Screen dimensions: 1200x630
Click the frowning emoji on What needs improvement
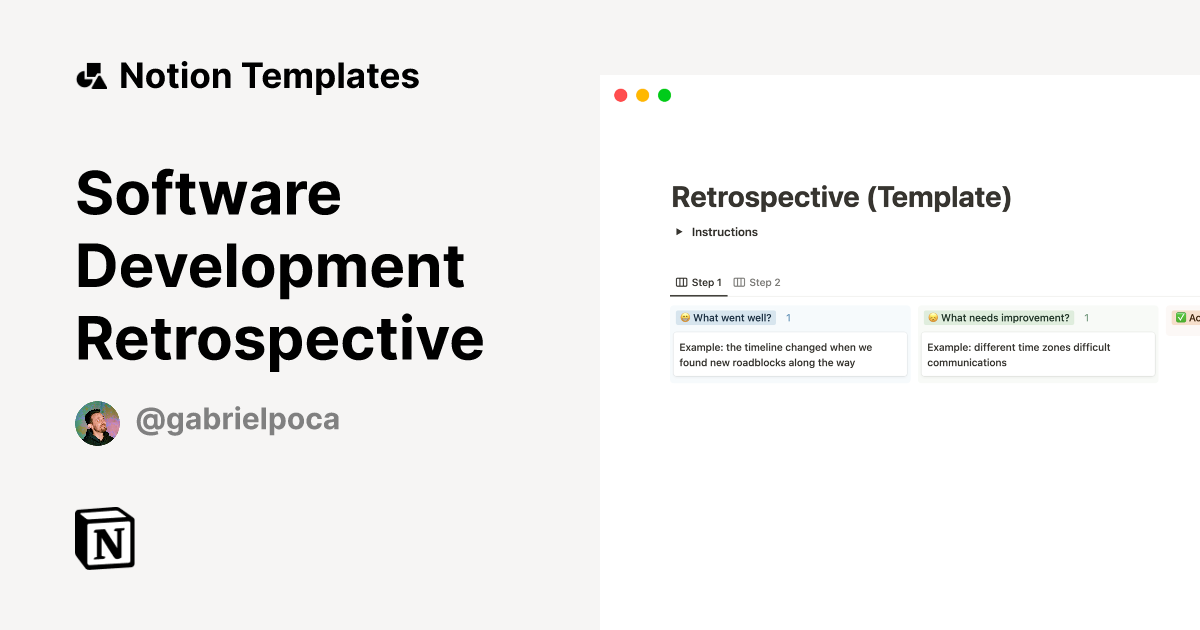931,317
